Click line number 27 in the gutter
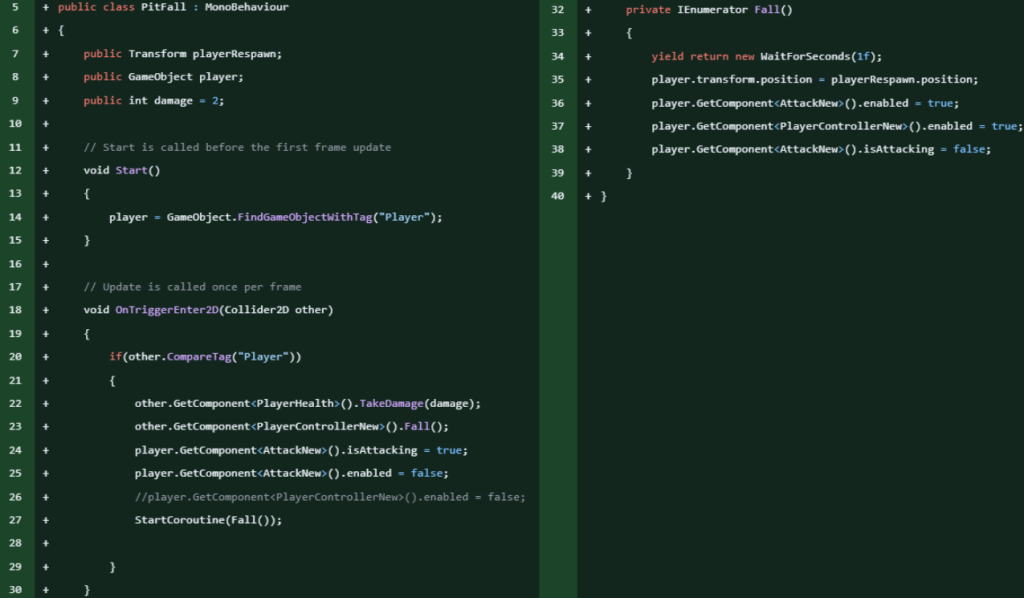The image size is (1024, 598). click(x=15, y=520)
